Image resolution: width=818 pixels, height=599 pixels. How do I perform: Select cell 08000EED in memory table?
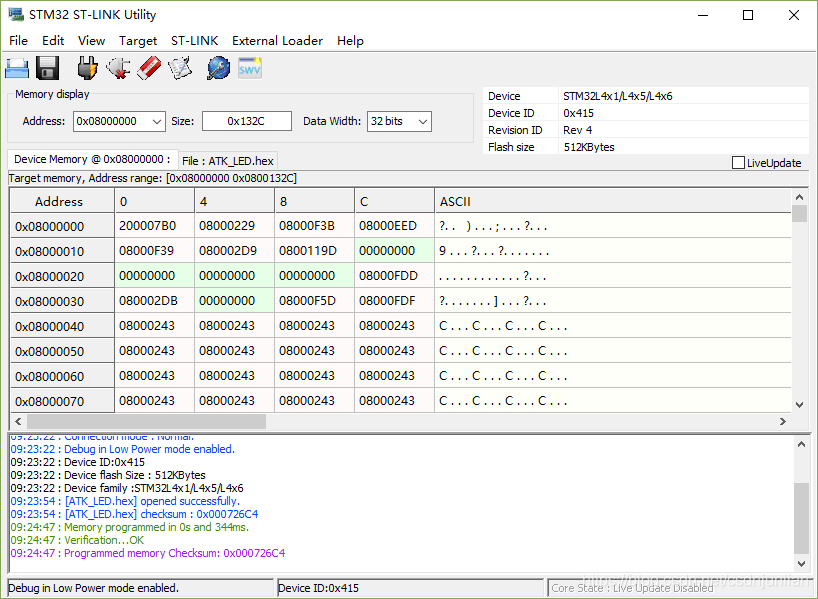pyautogui.click(x=394, y=226)
